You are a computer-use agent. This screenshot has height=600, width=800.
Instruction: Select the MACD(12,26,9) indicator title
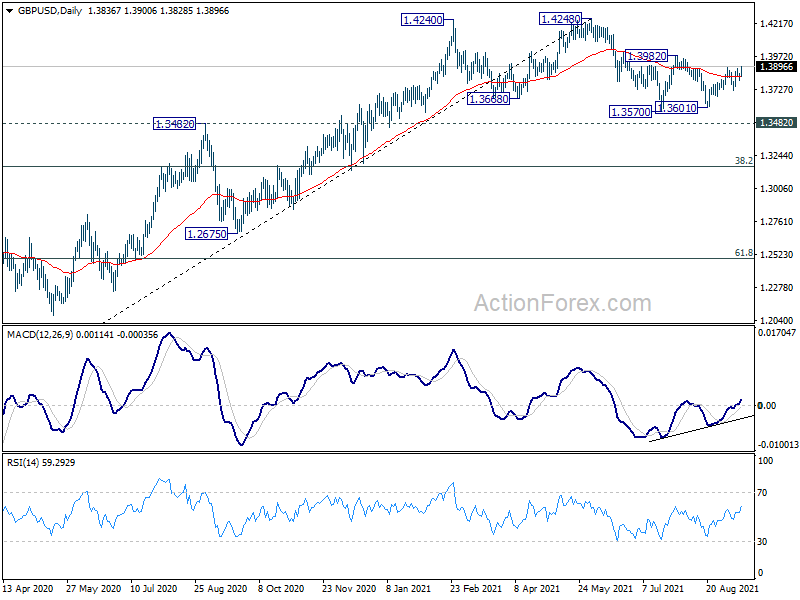coord(40,335)
